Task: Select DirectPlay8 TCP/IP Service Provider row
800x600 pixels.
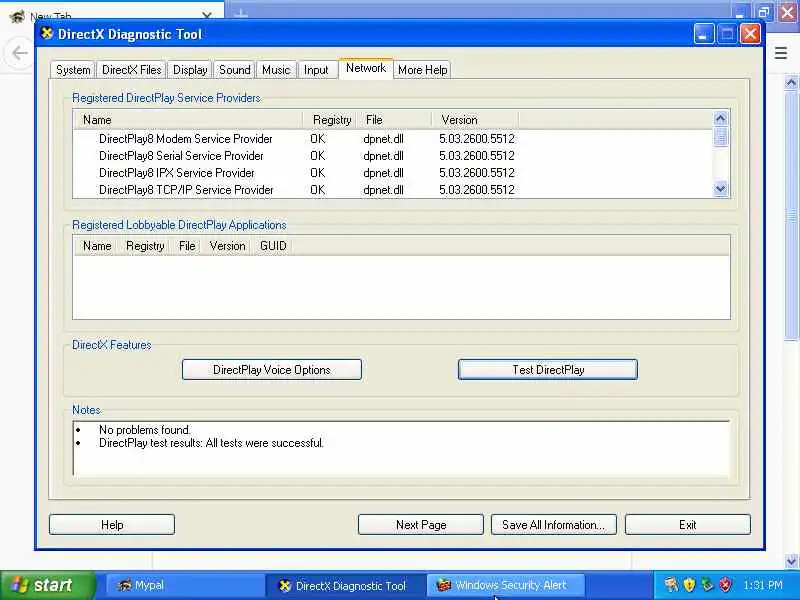Action: (x=393, y=190)
